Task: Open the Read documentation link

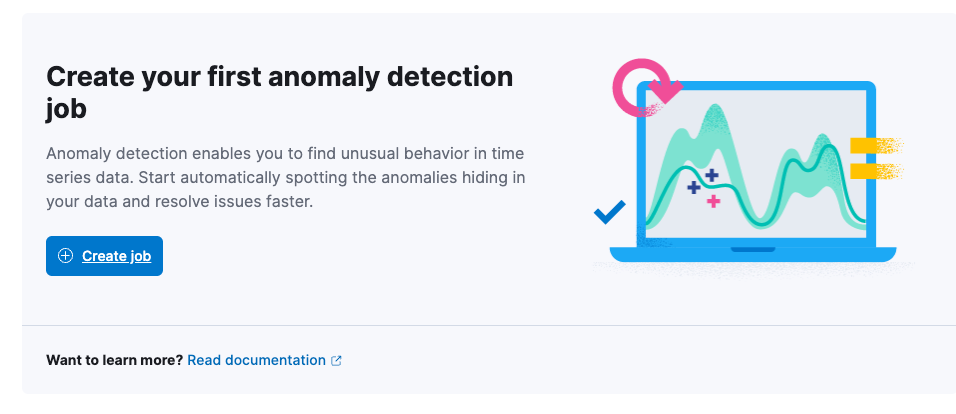Action: [x=256, y=360]
